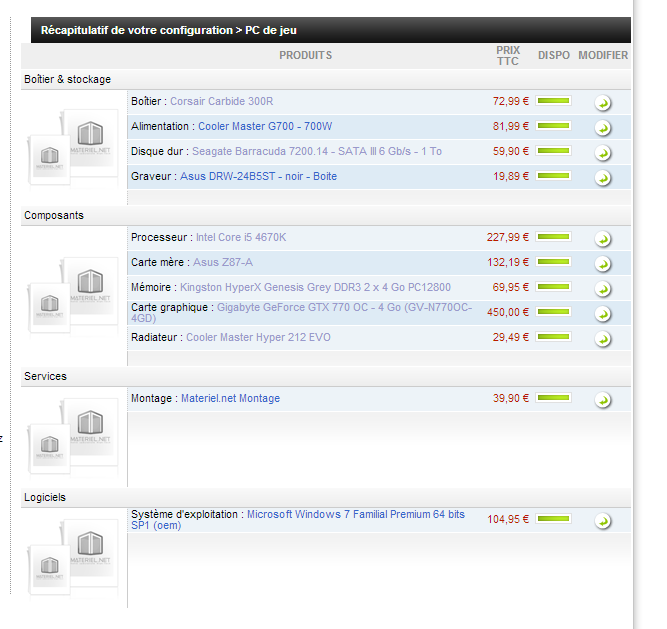This screenshot has width=667, height=629.
Task: Open the Corsair Carbide 300R link
Action: (222, 101)
